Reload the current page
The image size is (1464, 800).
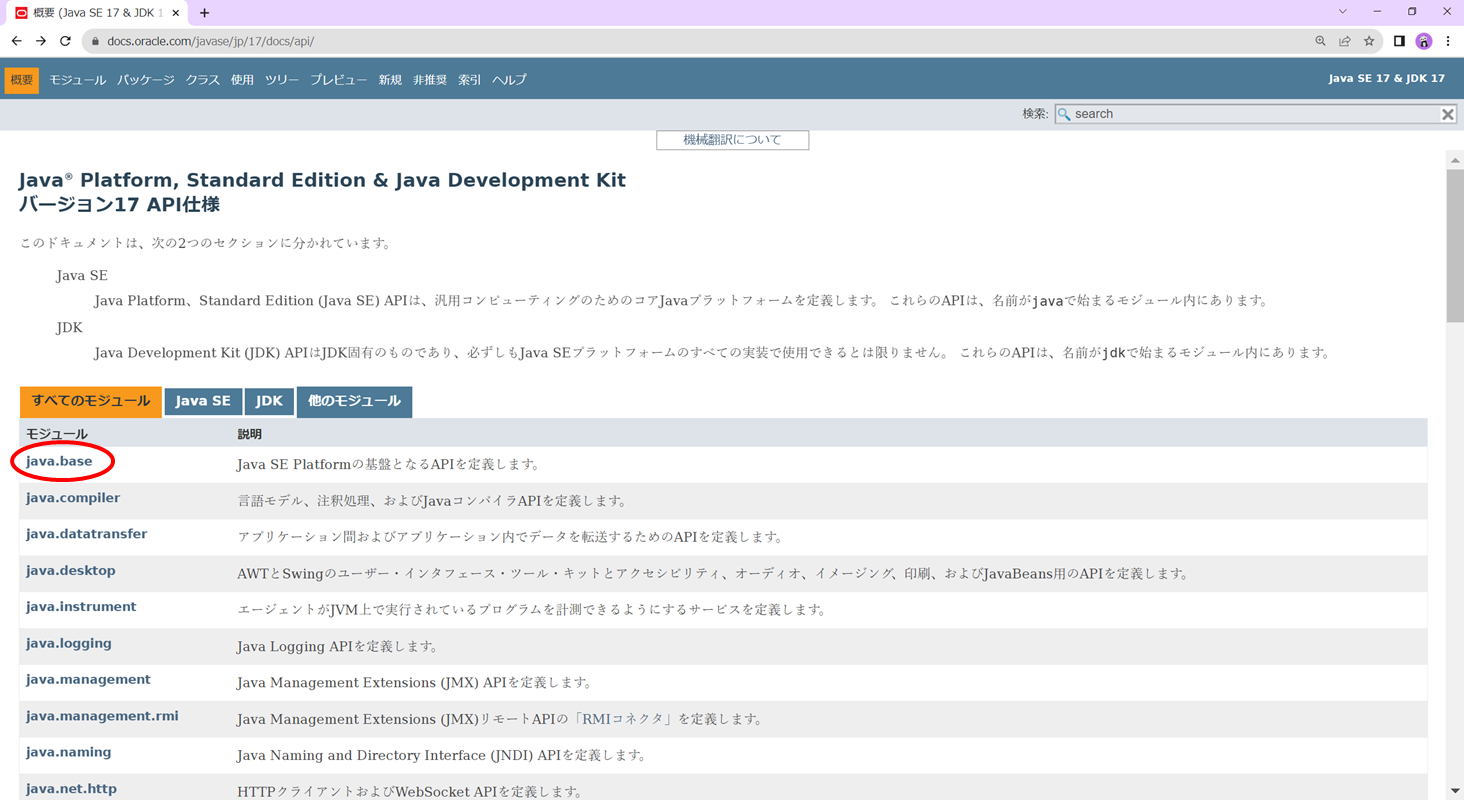coord(65,43)
